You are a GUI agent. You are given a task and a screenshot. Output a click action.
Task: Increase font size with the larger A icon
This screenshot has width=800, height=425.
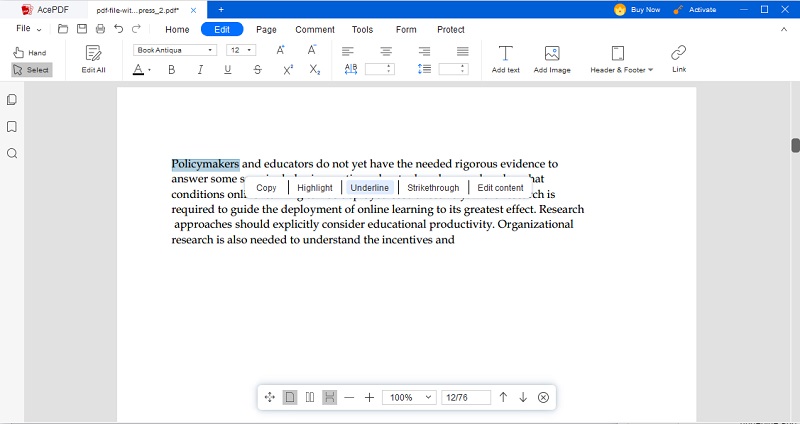[x=281, y=50]
